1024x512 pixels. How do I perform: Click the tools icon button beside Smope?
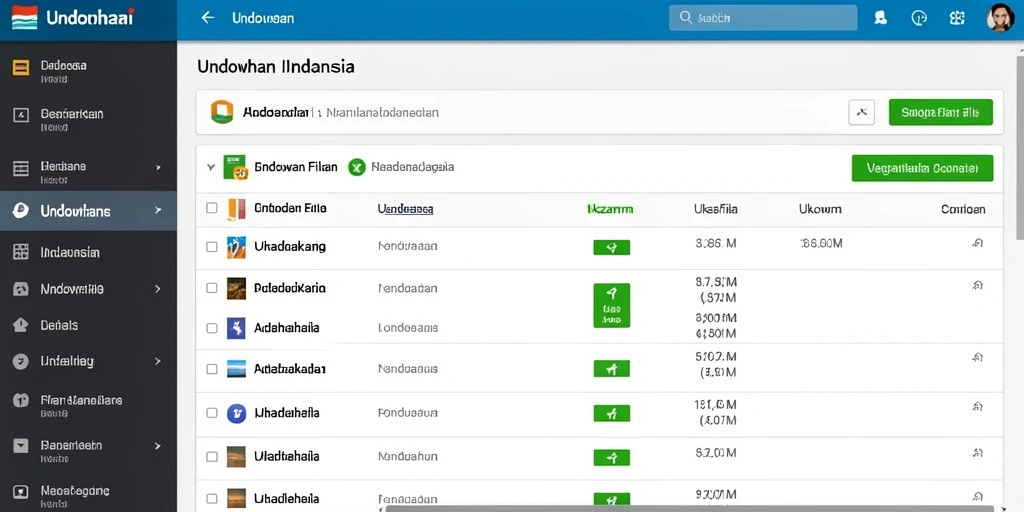pyautogui.click(x=861, y=112)
